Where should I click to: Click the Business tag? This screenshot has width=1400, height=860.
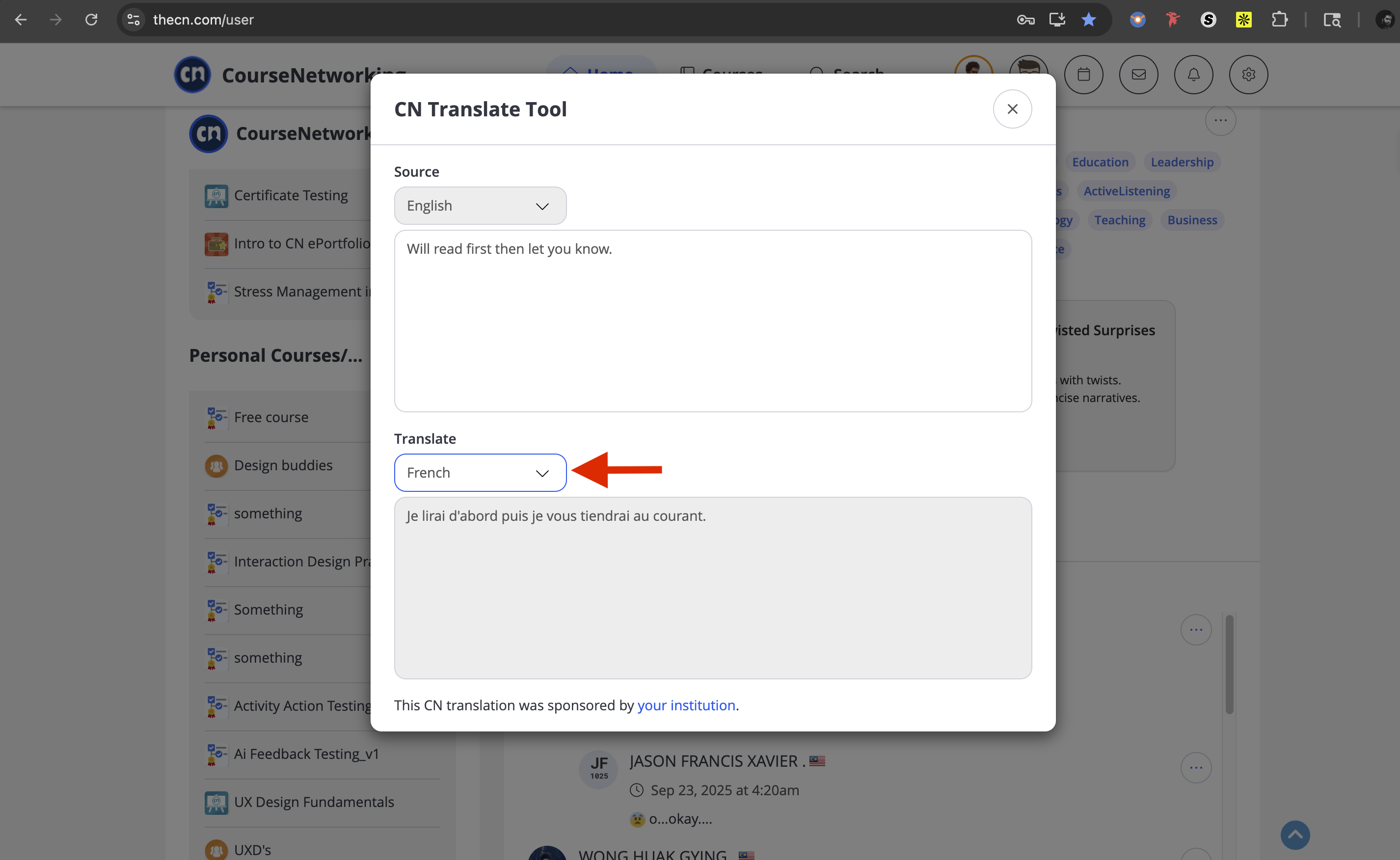pyautogui.click(x=1192, y=219)
